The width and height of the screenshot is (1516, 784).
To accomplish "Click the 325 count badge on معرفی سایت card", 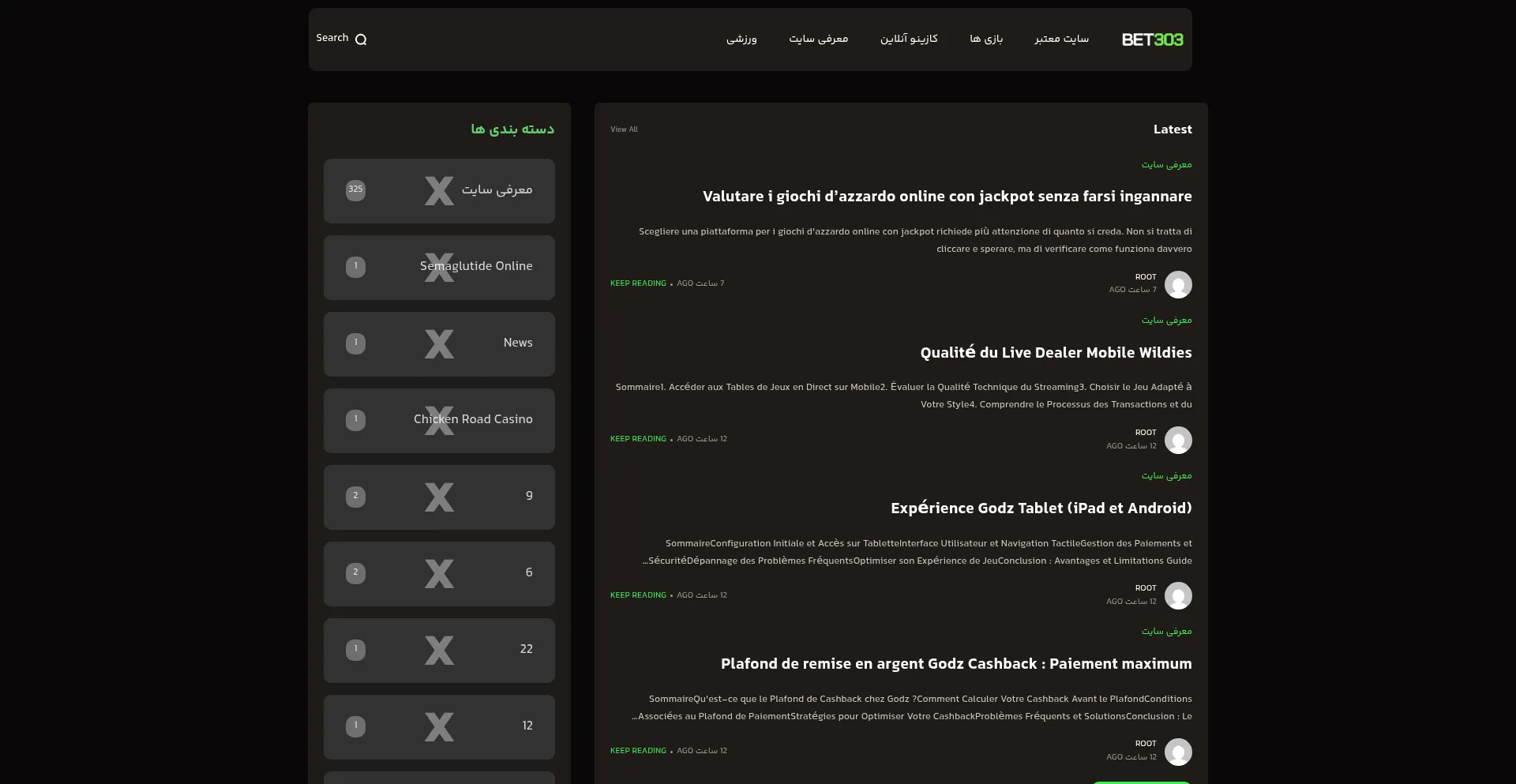I will point(355,189).
